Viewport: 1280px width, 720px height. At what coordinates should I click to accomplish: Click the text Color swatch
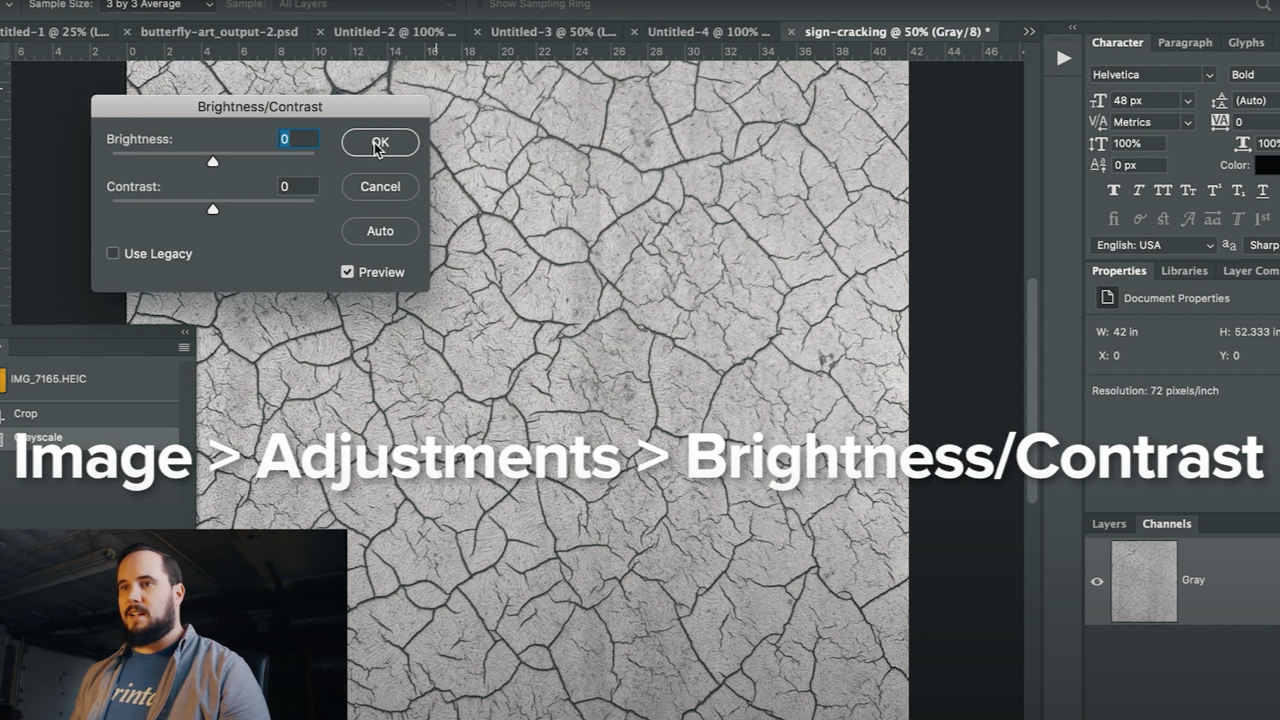(x=1268, y=165)
